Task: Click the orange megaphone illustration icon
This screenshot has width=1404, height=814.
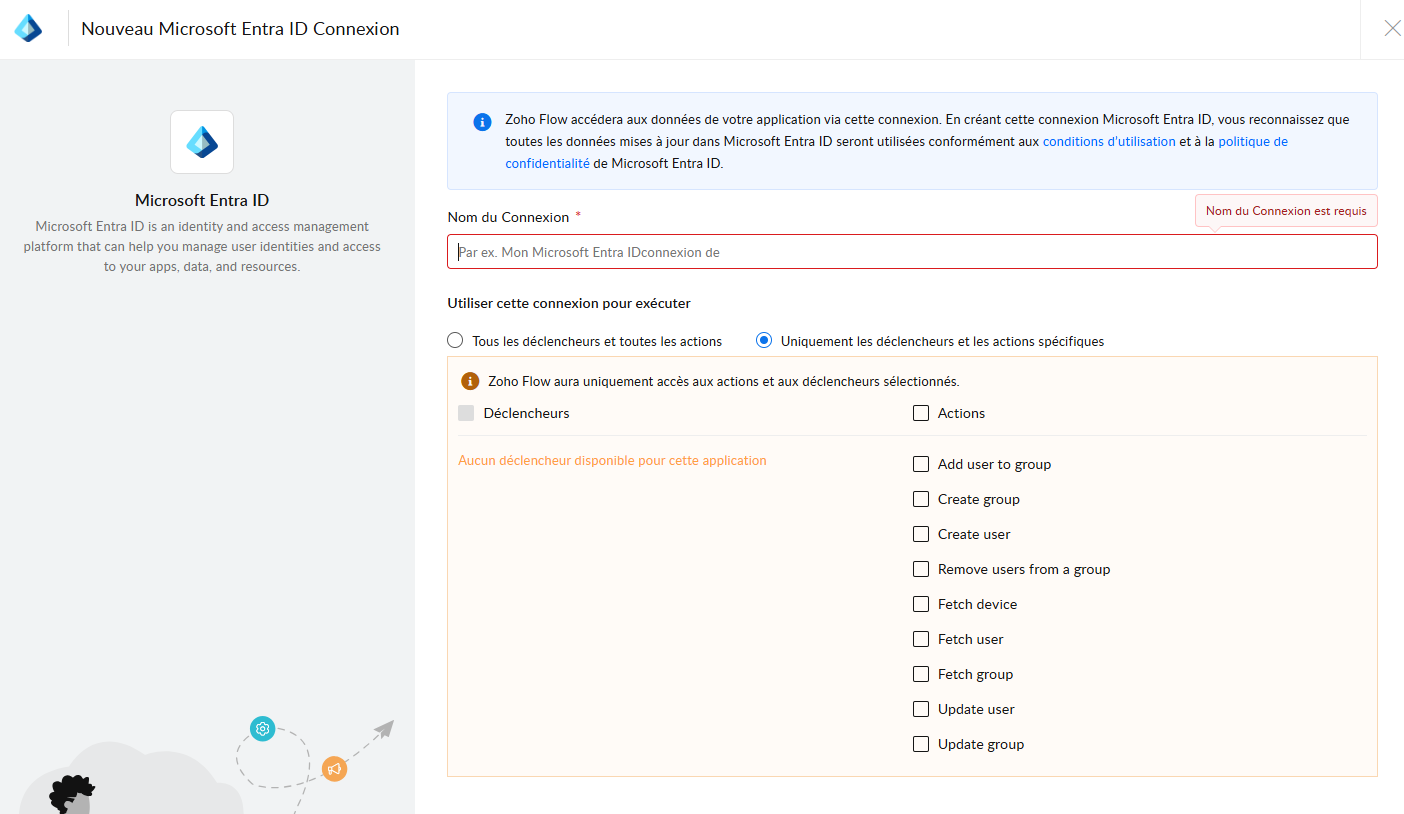Action: 334,768
